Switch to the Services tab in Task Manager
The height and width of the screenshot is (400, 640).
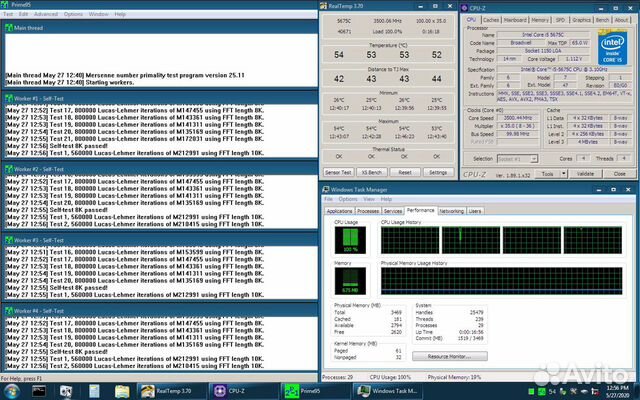393,211
